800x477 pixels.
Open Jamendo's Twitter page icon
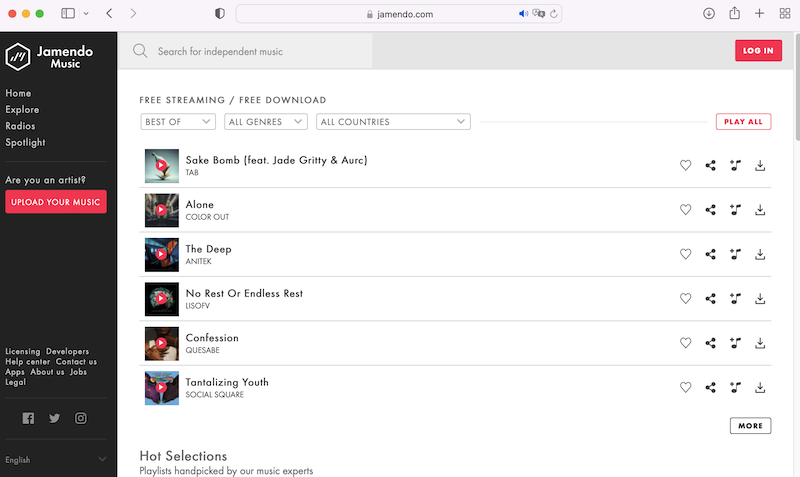54,418
